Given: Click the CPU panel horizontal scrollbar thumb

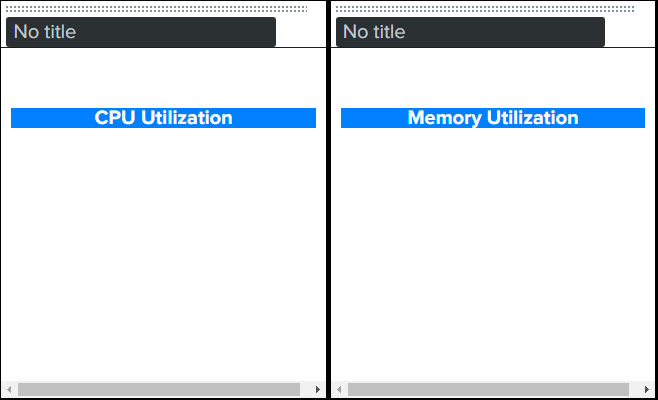Looking at the screenshot, I should (158, 389).
